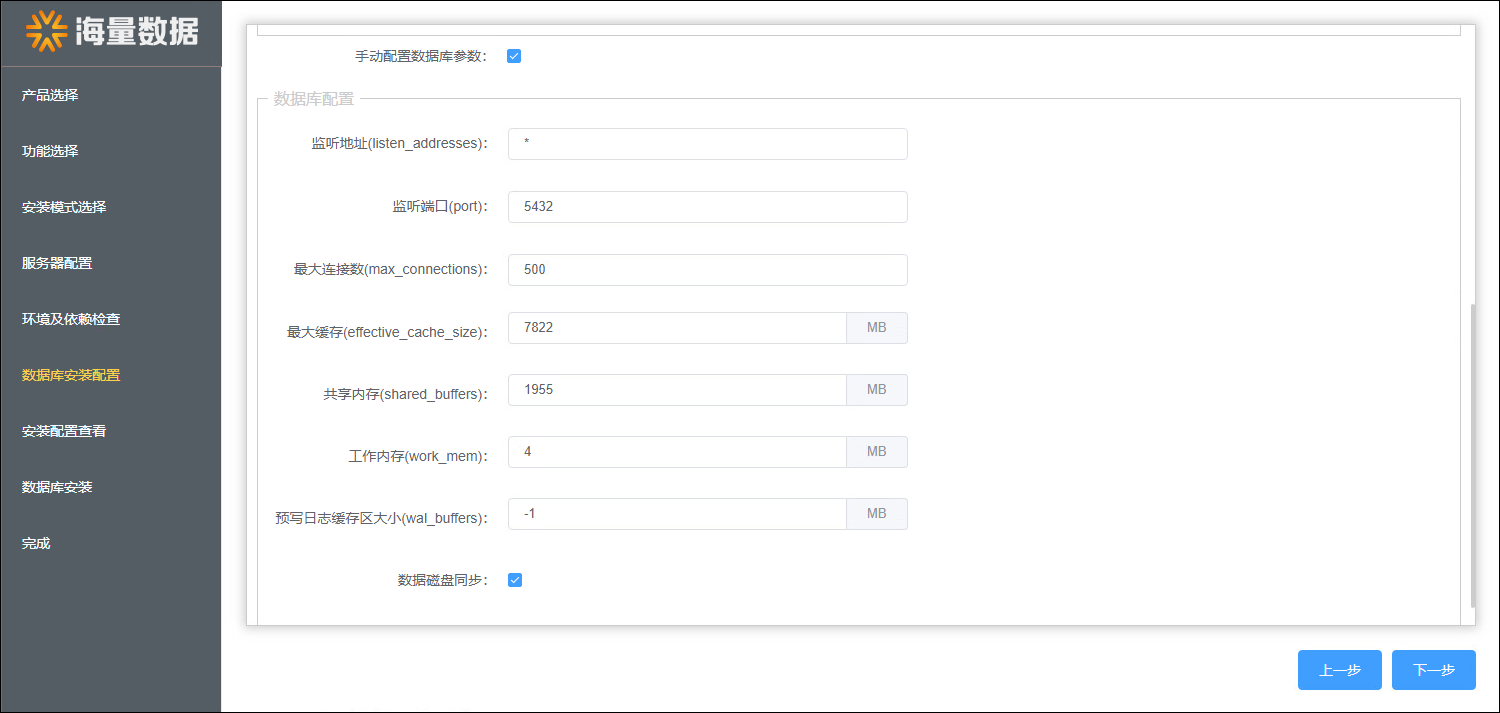This screenshot has height=713, width=1500.
Task: Click the 数据磁盘同步 label text
Action: click(x=442, y=580)
